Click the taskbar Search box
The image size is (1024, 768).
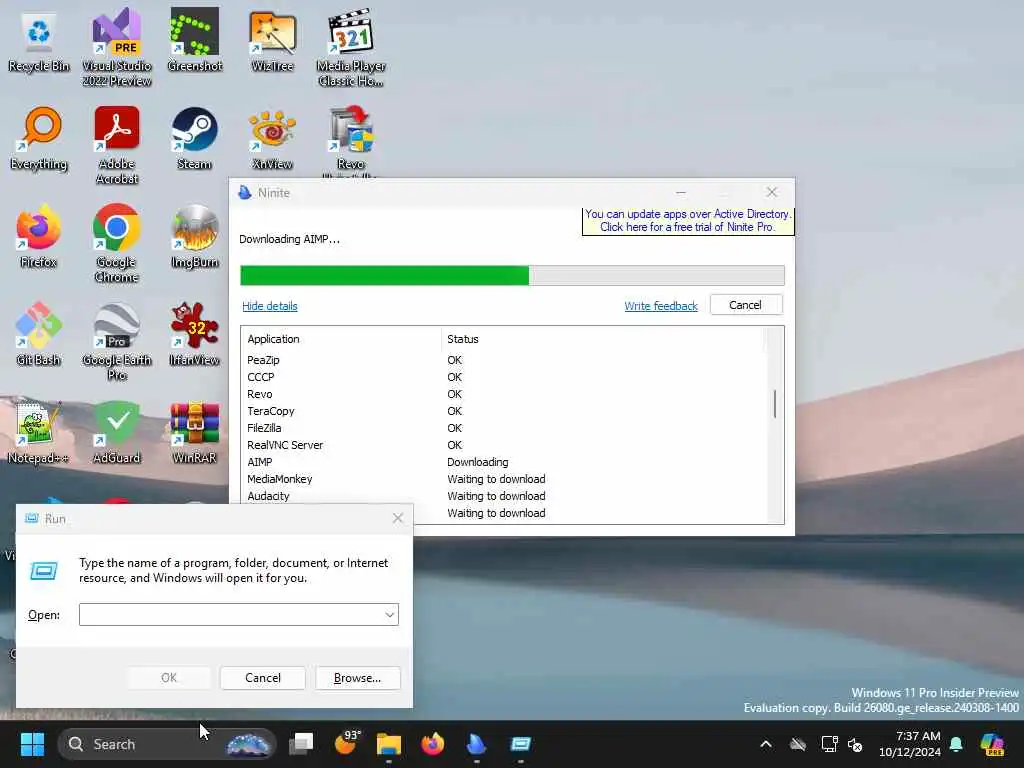tap(167, 744)
